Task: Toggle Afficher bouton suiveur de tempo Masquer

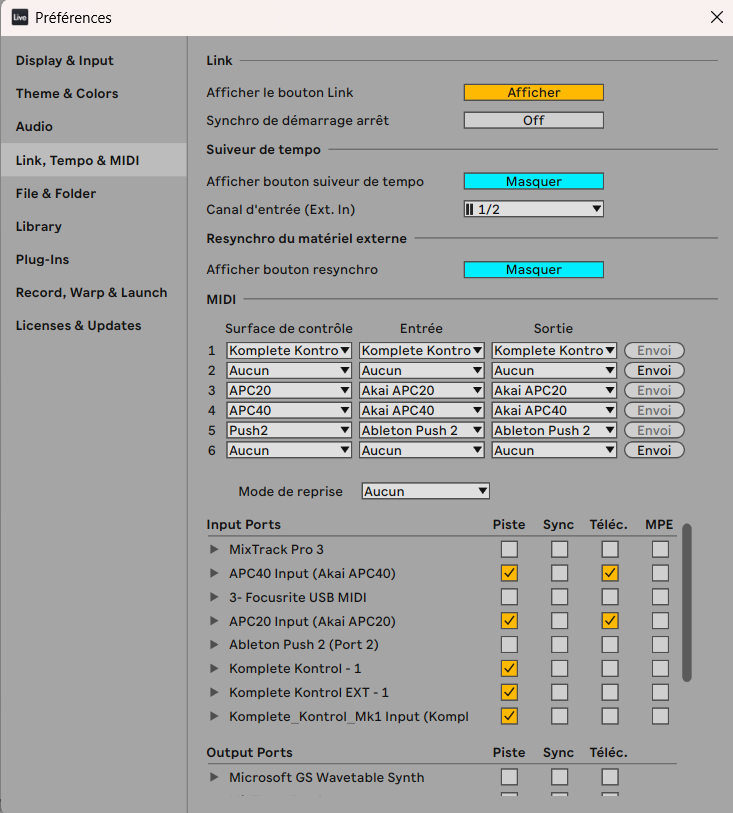Action: coord(533,181)
